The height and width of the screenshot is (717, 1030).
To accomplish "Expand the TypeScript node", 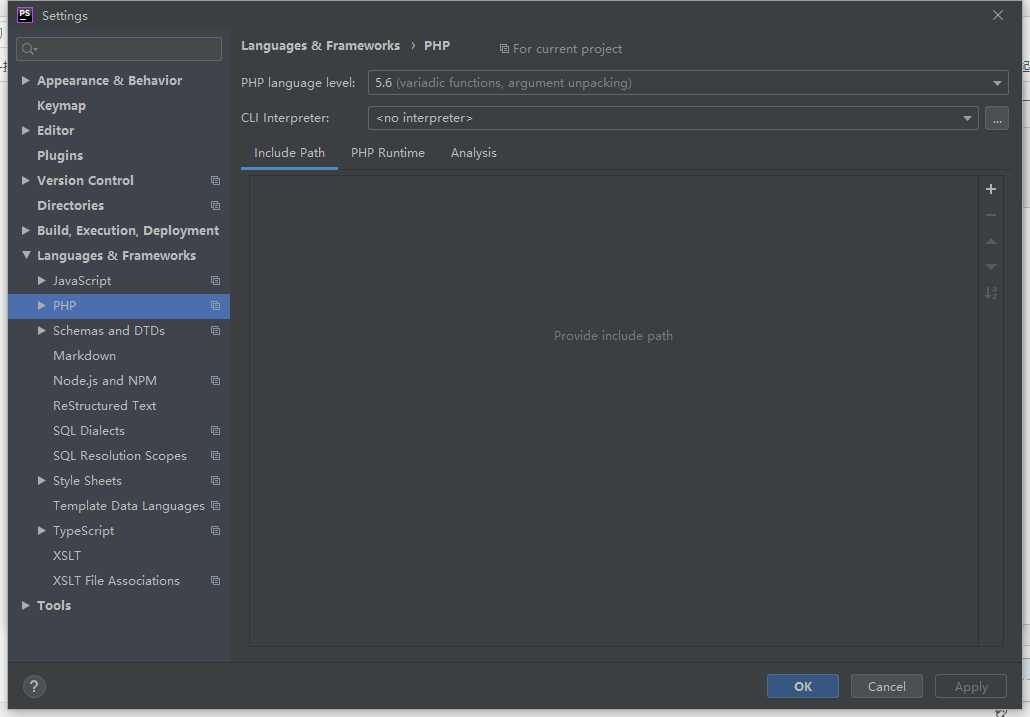I will (x=41, y=531).
